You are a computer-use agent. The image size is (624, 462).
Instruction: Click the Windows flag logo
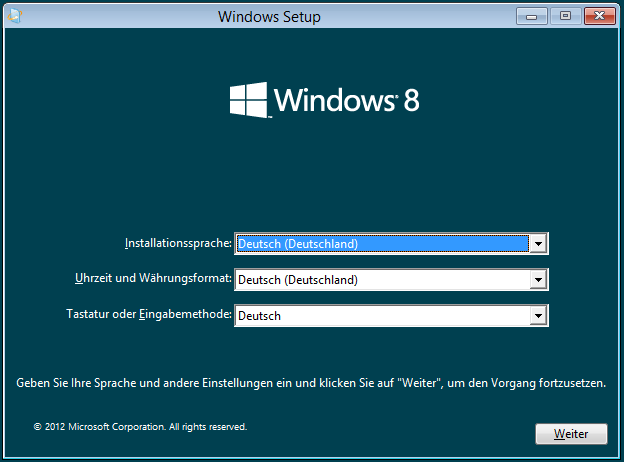(x=247, y=100)
